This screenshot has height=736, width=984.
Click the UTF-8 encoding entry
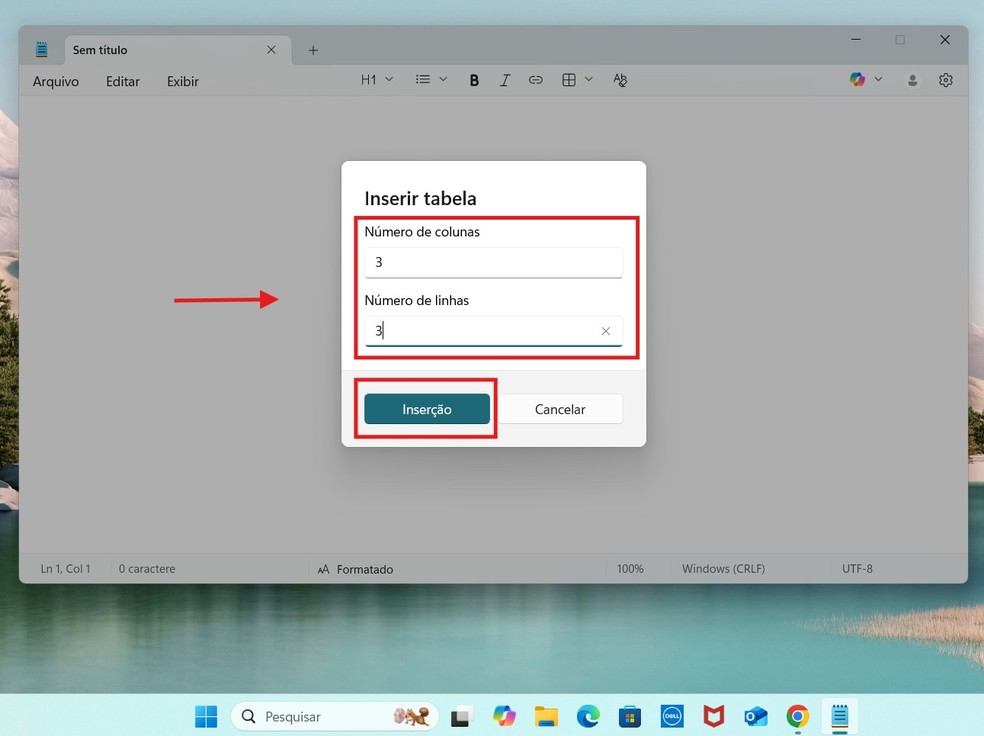[857, 568]
